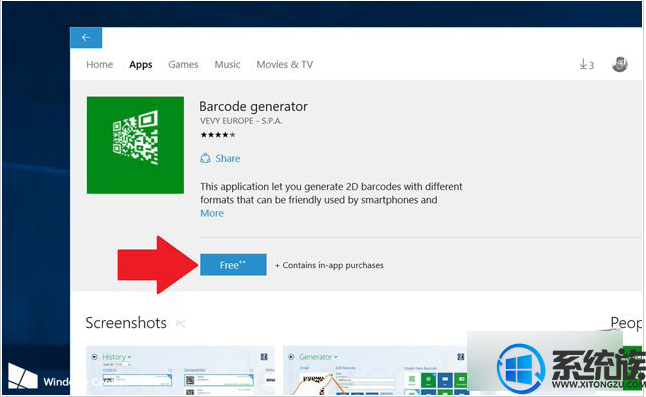The image size is (646, 397).
Task: Click the Free install button
Action: (233, 265)
